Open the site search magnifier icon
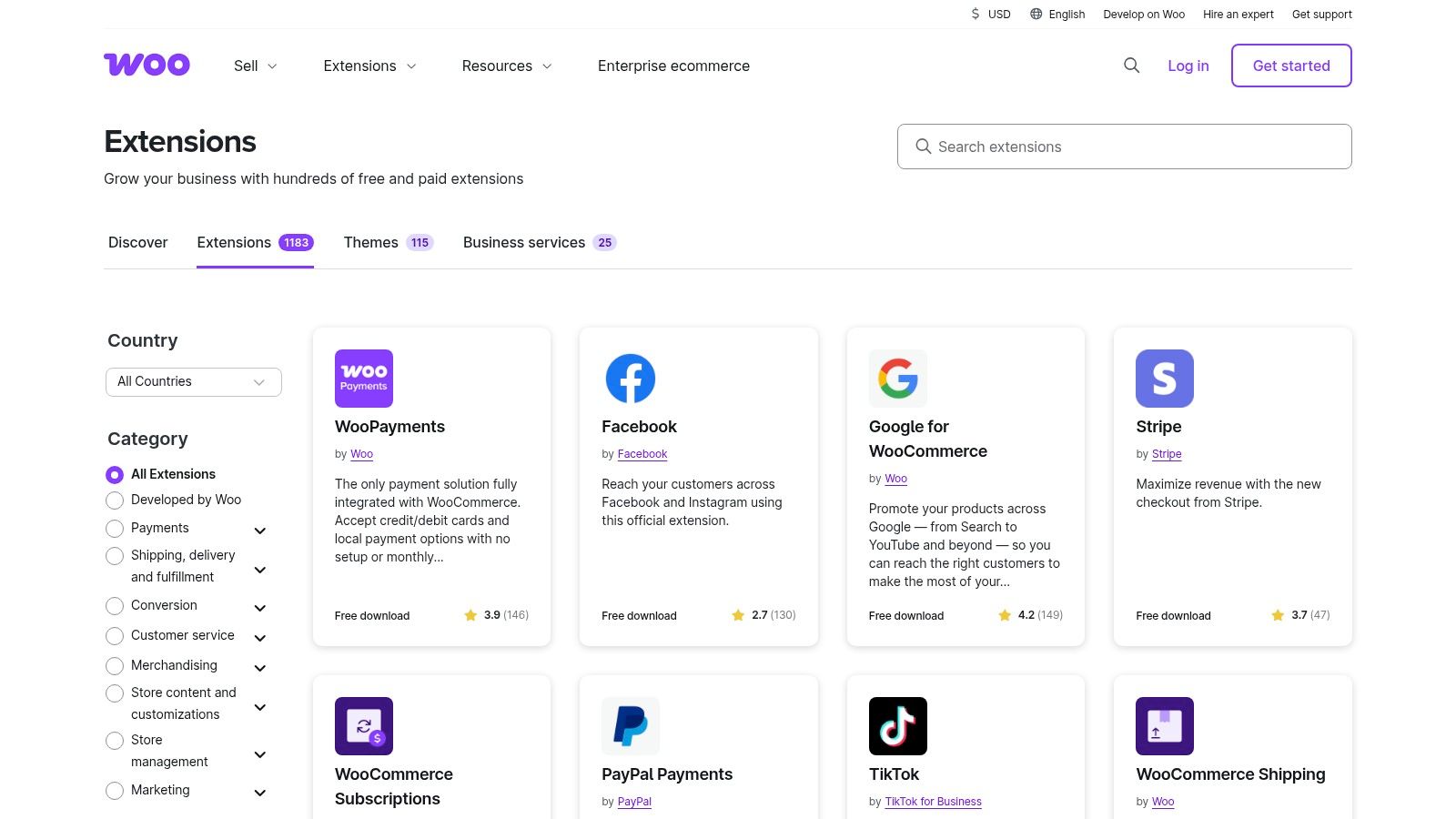The width and height of the screenshot is (1456, 819). 1131,66
